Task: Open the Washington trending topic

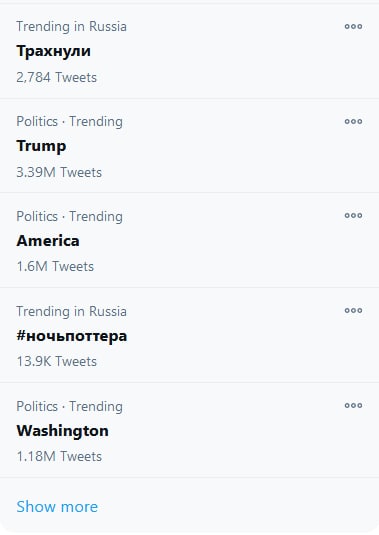Action: coord(62,431)
